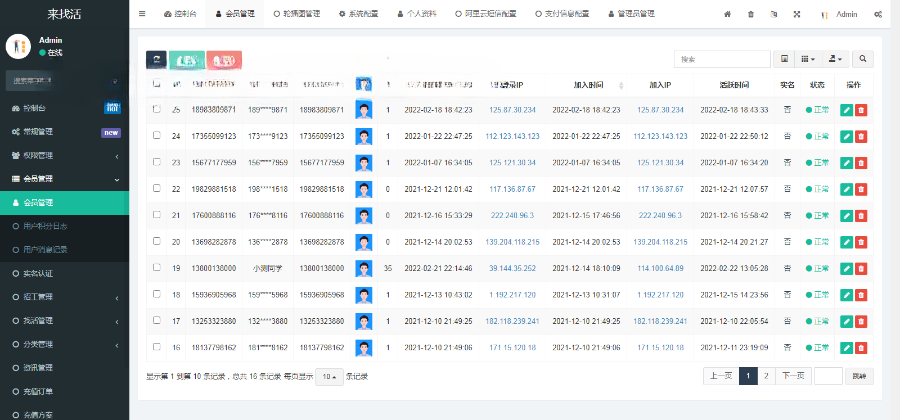Open the column grid dropdown
The width and height of the screenshot is (900, 420).
(x=808, y=59)
